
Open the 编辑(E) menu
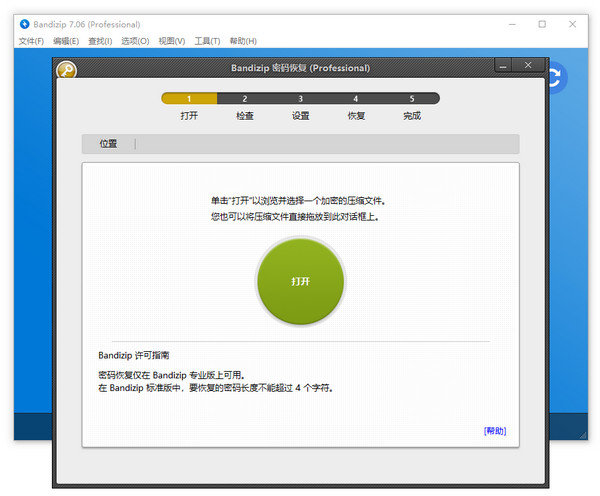click(x=66, y=41)
